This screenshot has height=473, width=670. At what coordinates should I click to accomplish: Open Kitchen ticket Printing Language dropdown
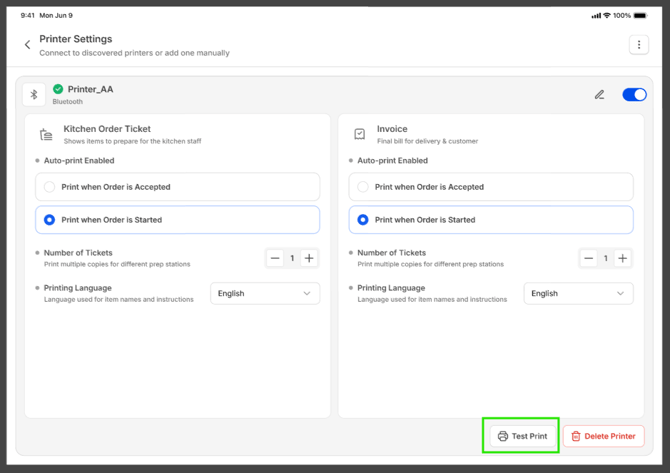[265, 294]
